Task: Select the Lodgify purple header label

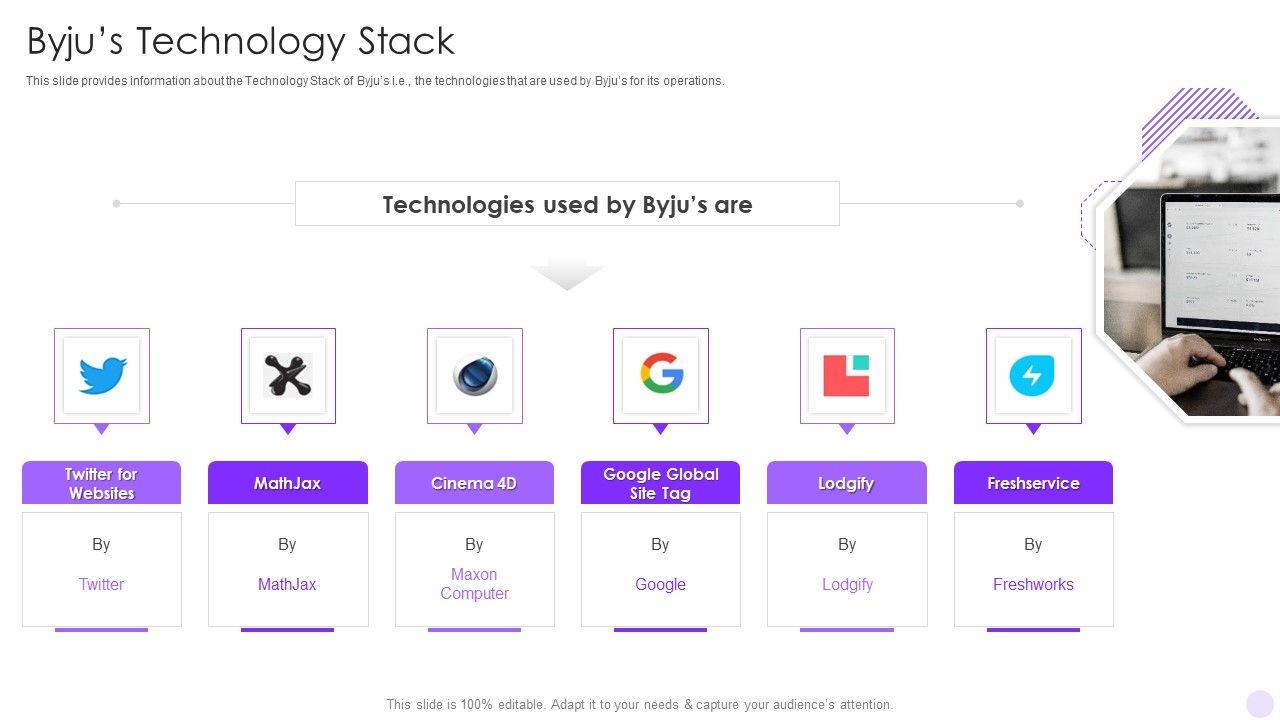Action: [846, 483]
